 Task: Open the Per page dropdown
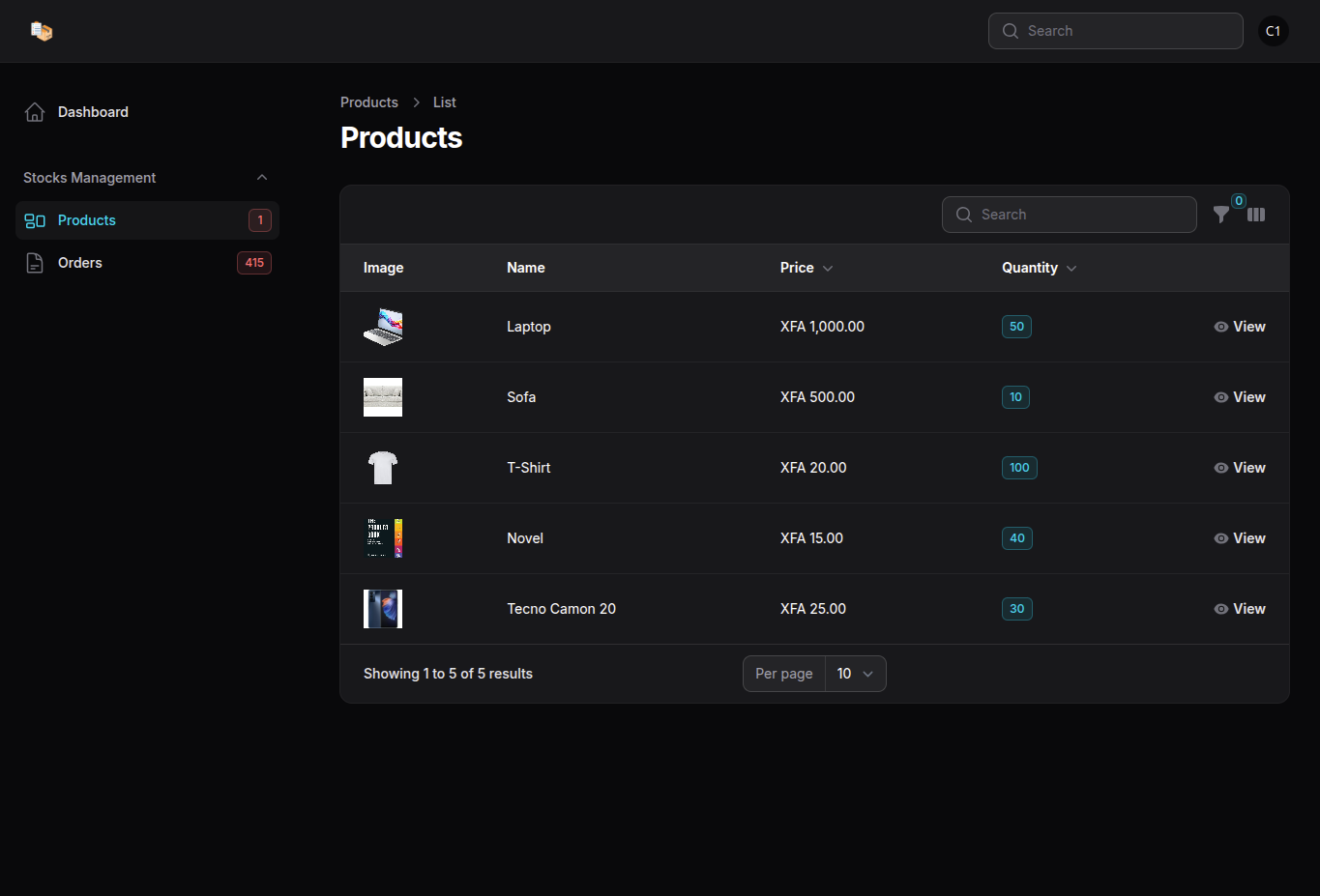coord(855,674)
